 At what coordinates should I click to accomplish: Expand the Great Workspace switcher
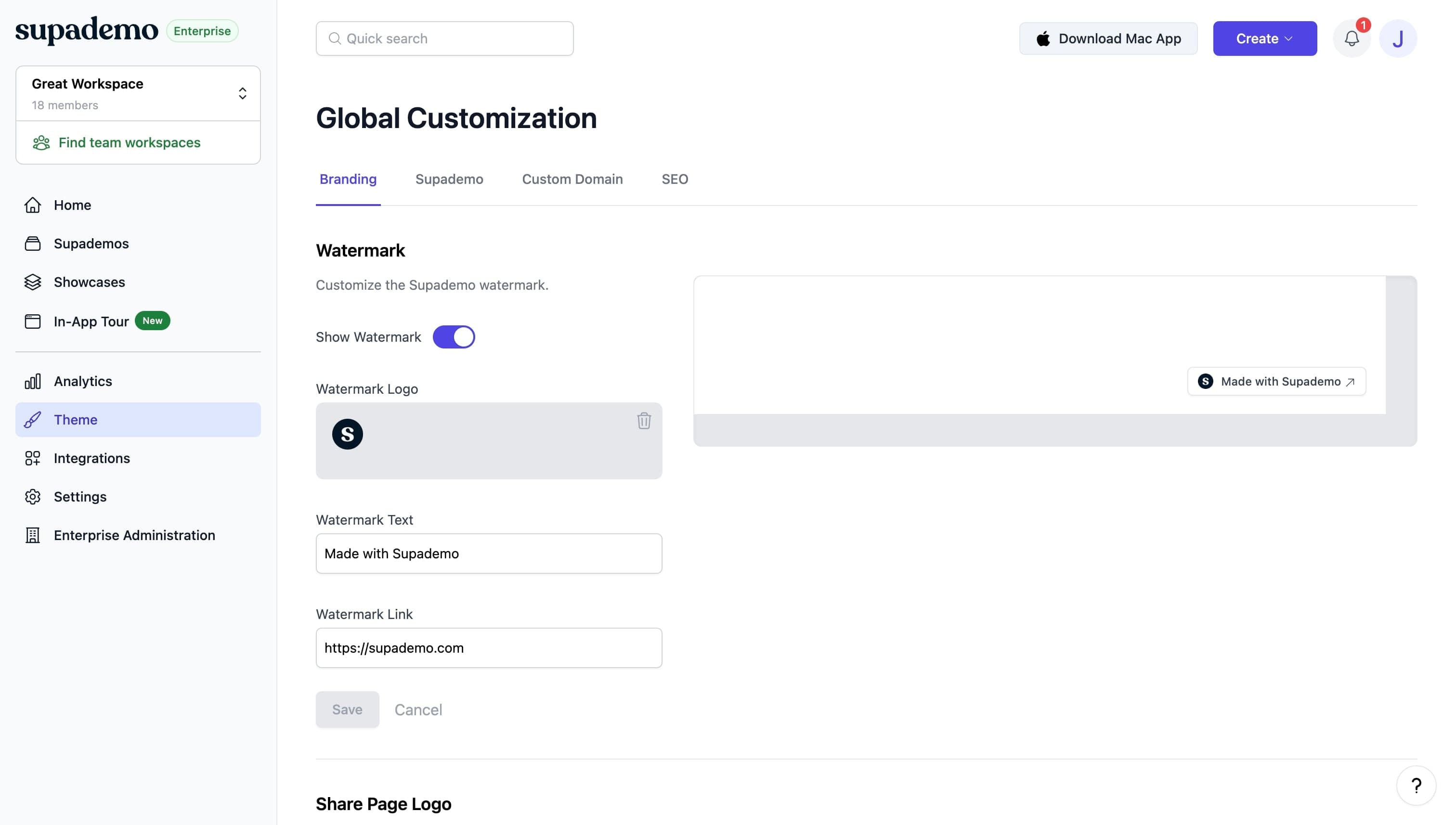point(138,93)
